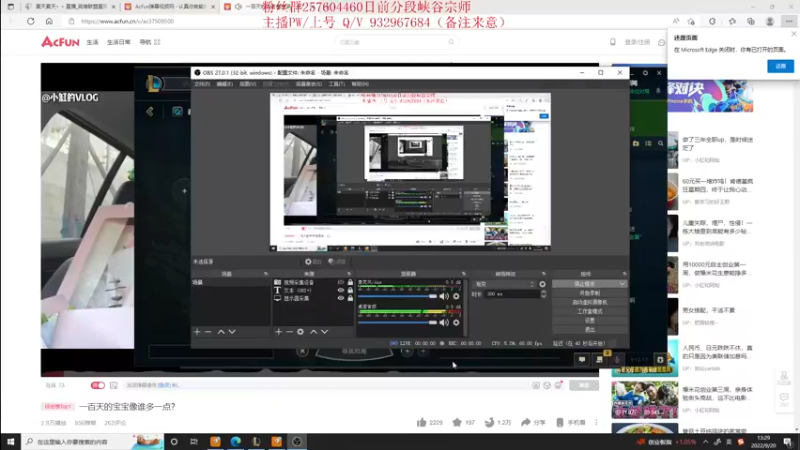Remove the selected scene with the minus icon
The height and width of the screenshot is (450, 800).
pos(208,332)
